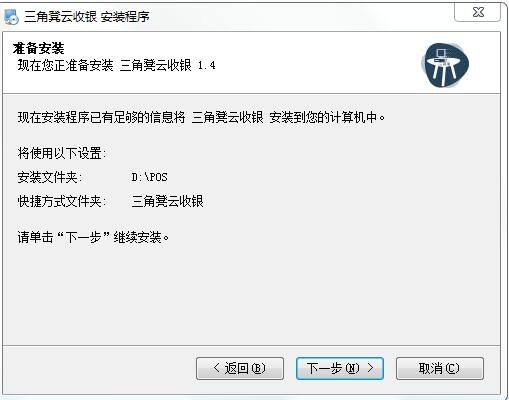
Task: Click the 请单击“下一步”继续安装 instruction text
Action: pyautogui.click(x=93, y=237)
